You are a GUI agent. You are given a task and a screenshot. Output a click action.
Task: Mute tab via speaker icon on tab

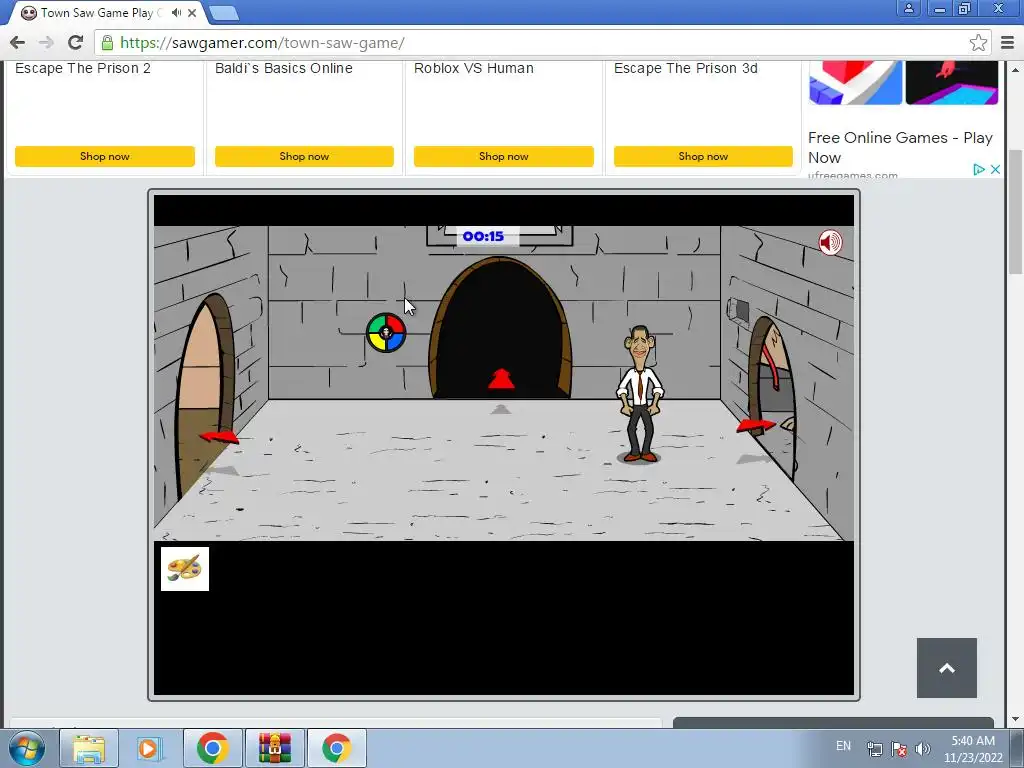[176, 12]
